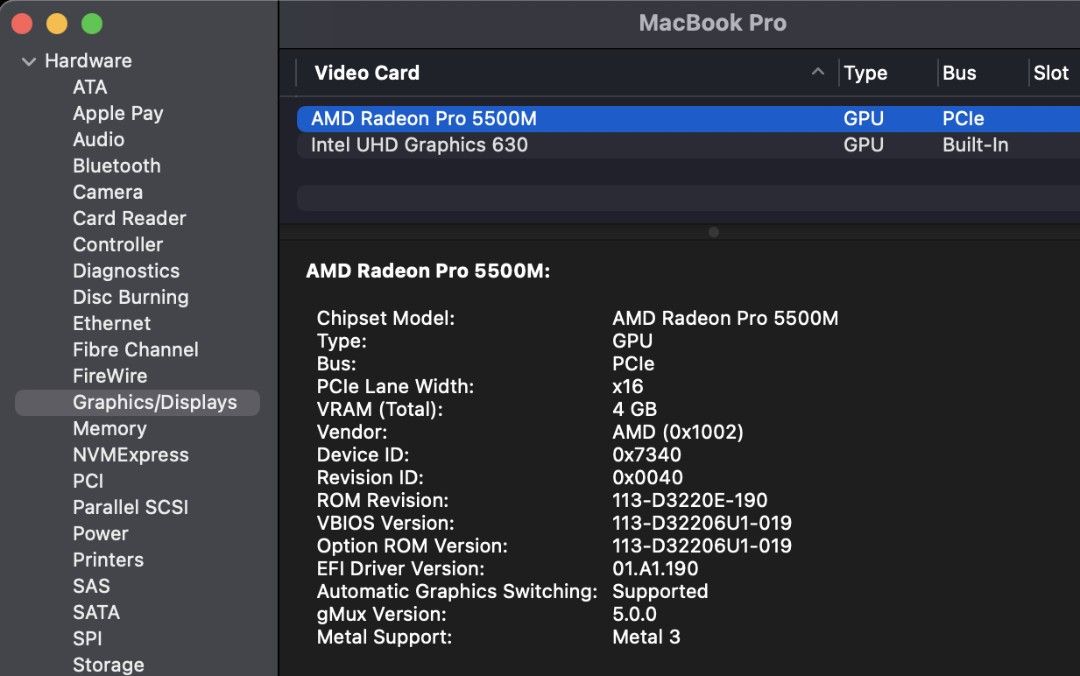This screenshot has width=1080, height=676.
Task: Click the split pane divider handle dot
Action: click(714, 232)
